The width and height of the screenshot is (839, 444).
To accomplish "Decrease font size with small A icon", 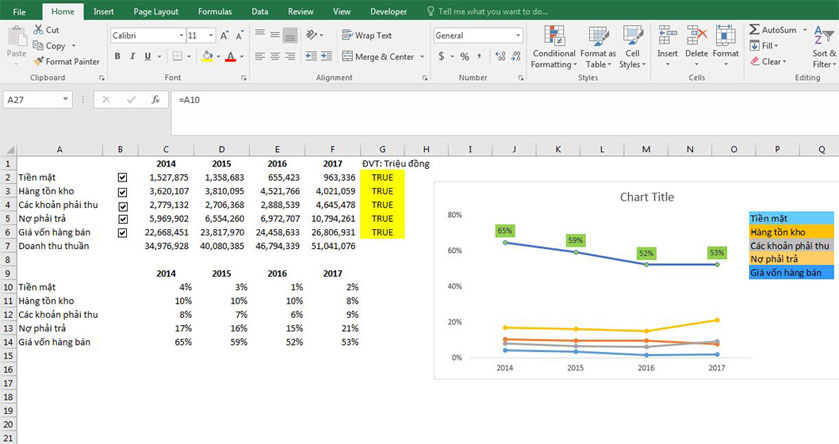I will [239, 35].
